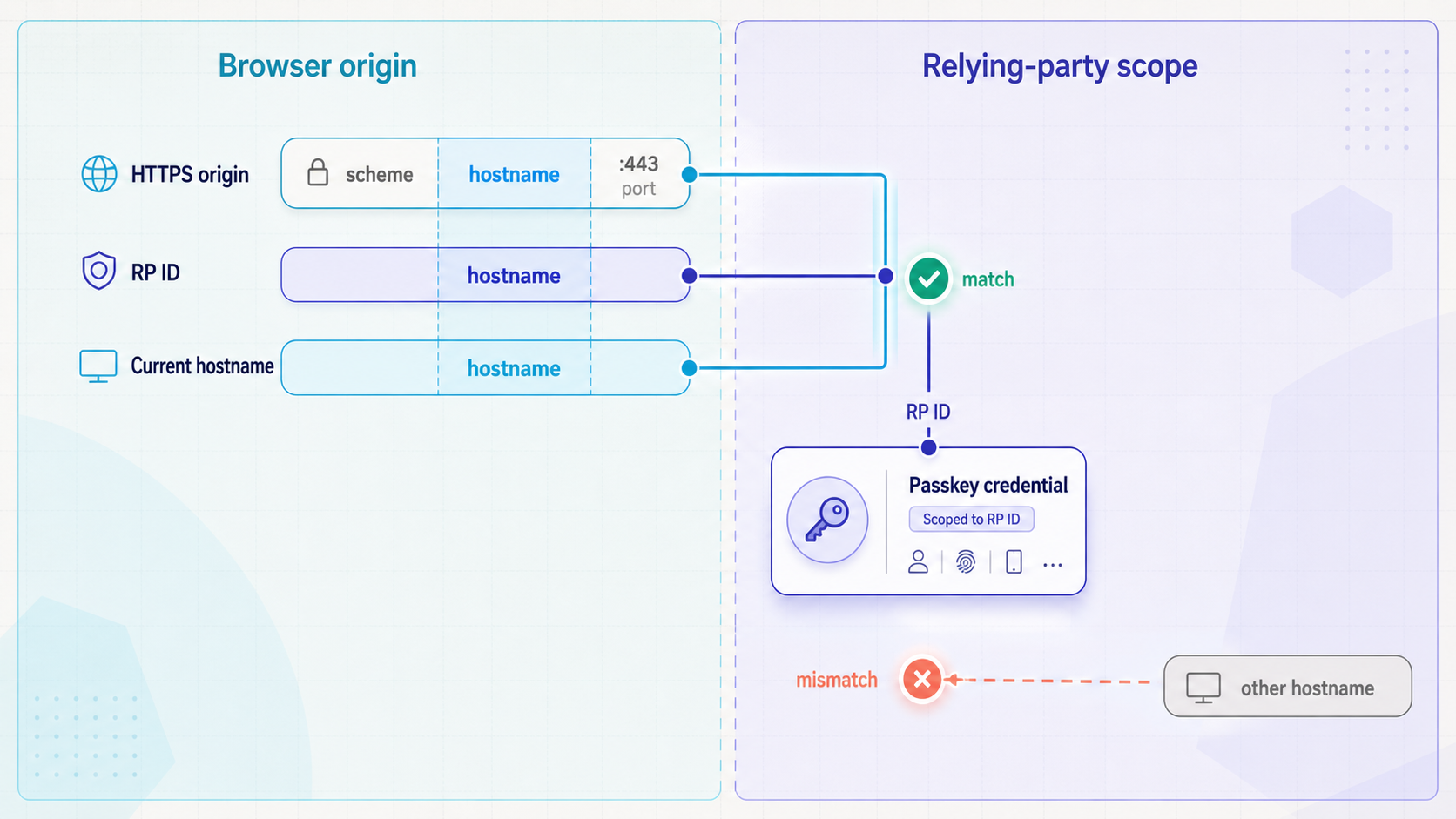Click the Relying-party scope heading
The width and height of the screenshot is (1456, 819).
click(1060, 66)
